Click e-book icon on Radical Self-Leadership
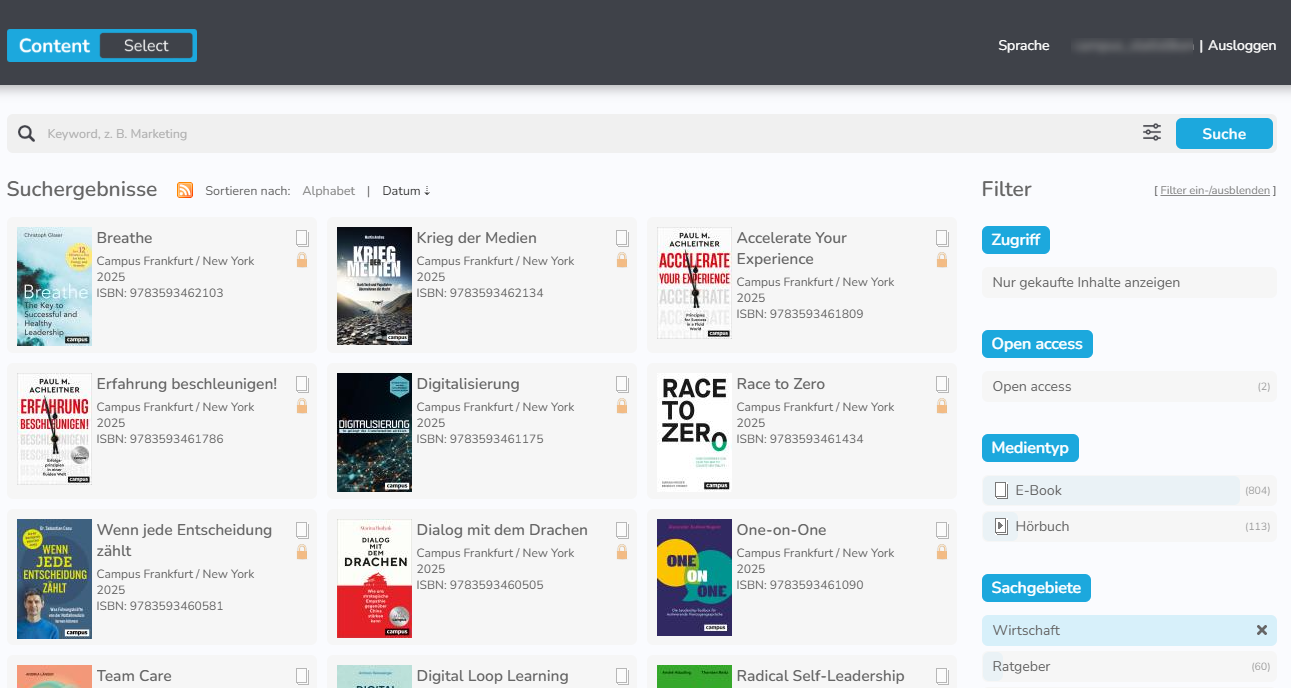Viewport: 1291px width, 688px height. click(942, 677)
